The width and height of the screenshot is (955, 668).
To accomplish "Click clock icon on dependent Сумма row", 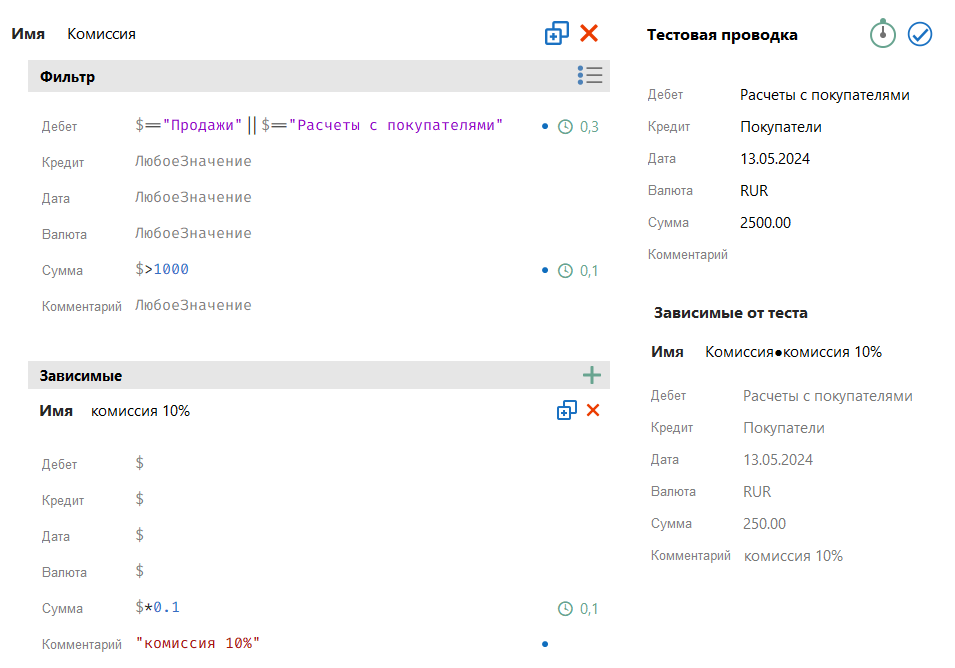I will 565,608.
